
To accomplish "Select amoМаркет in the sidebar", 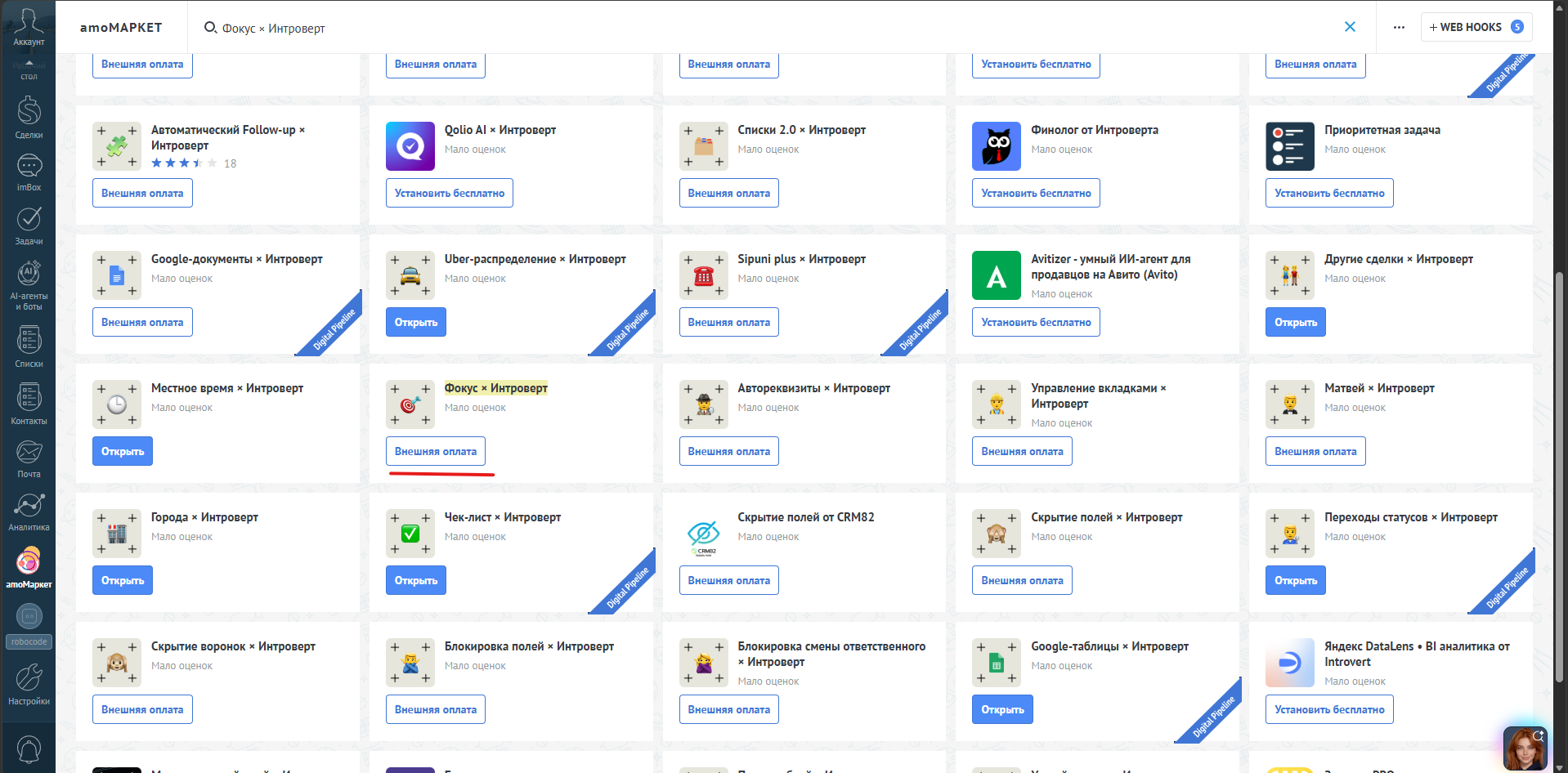I will pos(29,568).
